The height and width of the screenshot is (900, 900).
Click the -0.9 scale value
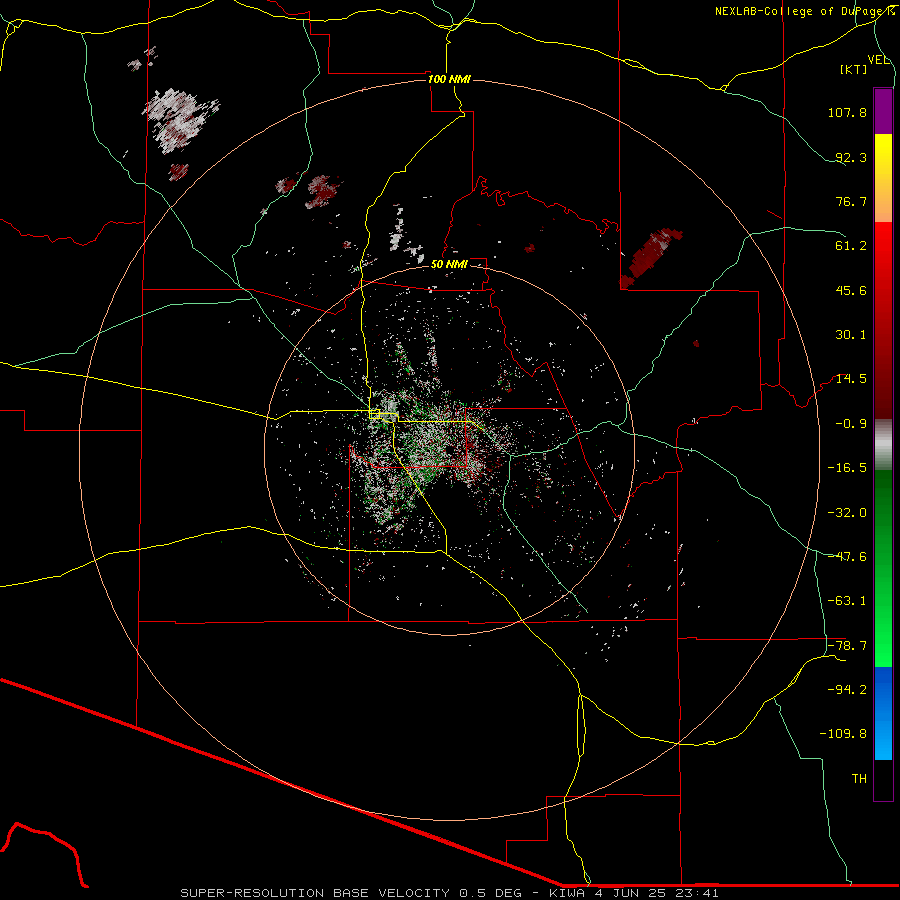click(851, 424)
